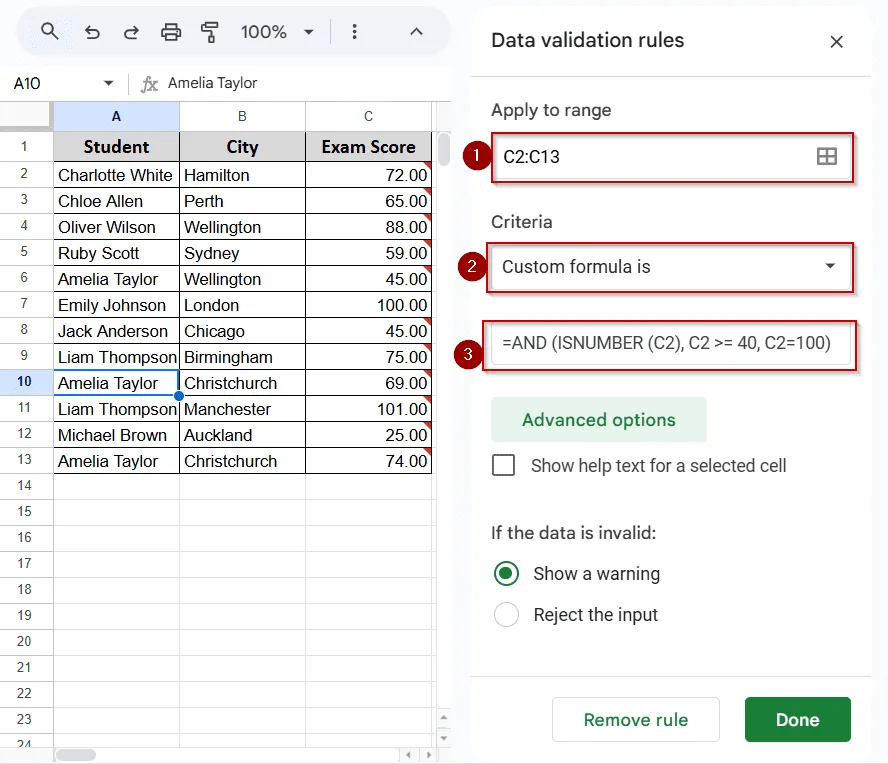Click the Remove rule button

point(636,719)
